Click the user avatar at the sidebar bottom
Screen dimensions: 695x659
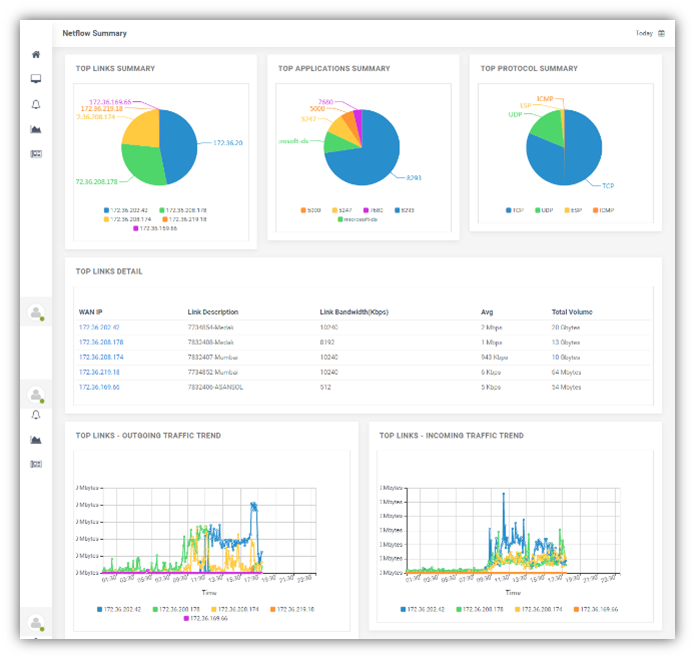coord(36,623)
